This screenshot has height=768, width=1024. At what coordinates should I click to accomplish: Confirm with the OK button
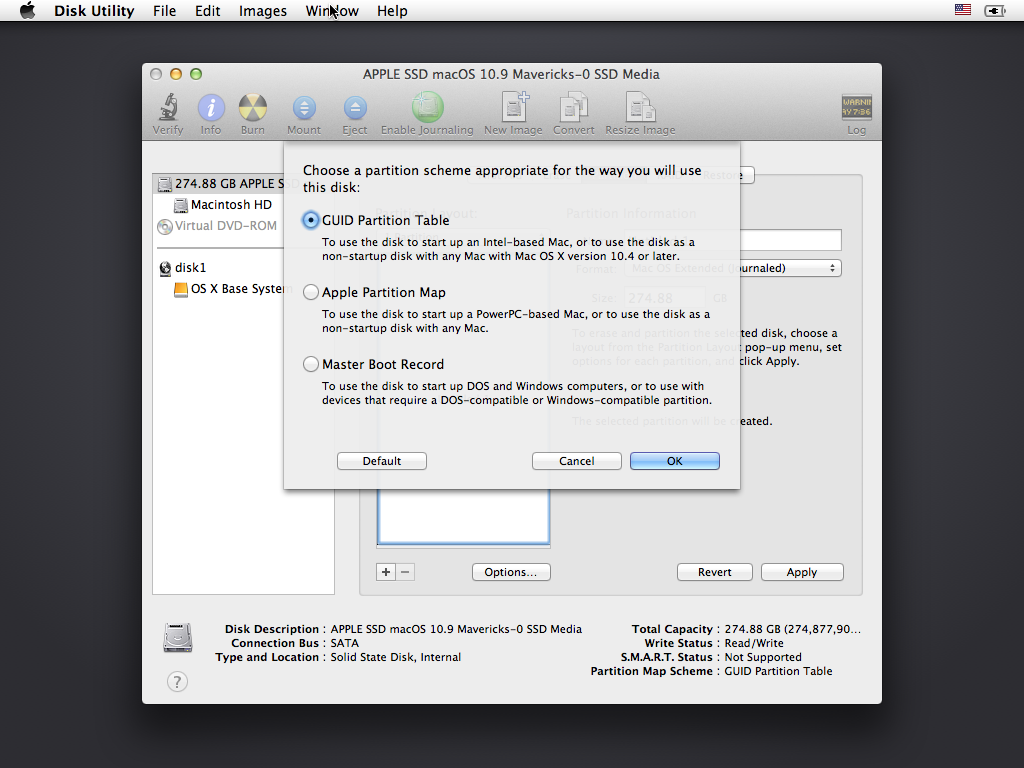click(675, 461)
